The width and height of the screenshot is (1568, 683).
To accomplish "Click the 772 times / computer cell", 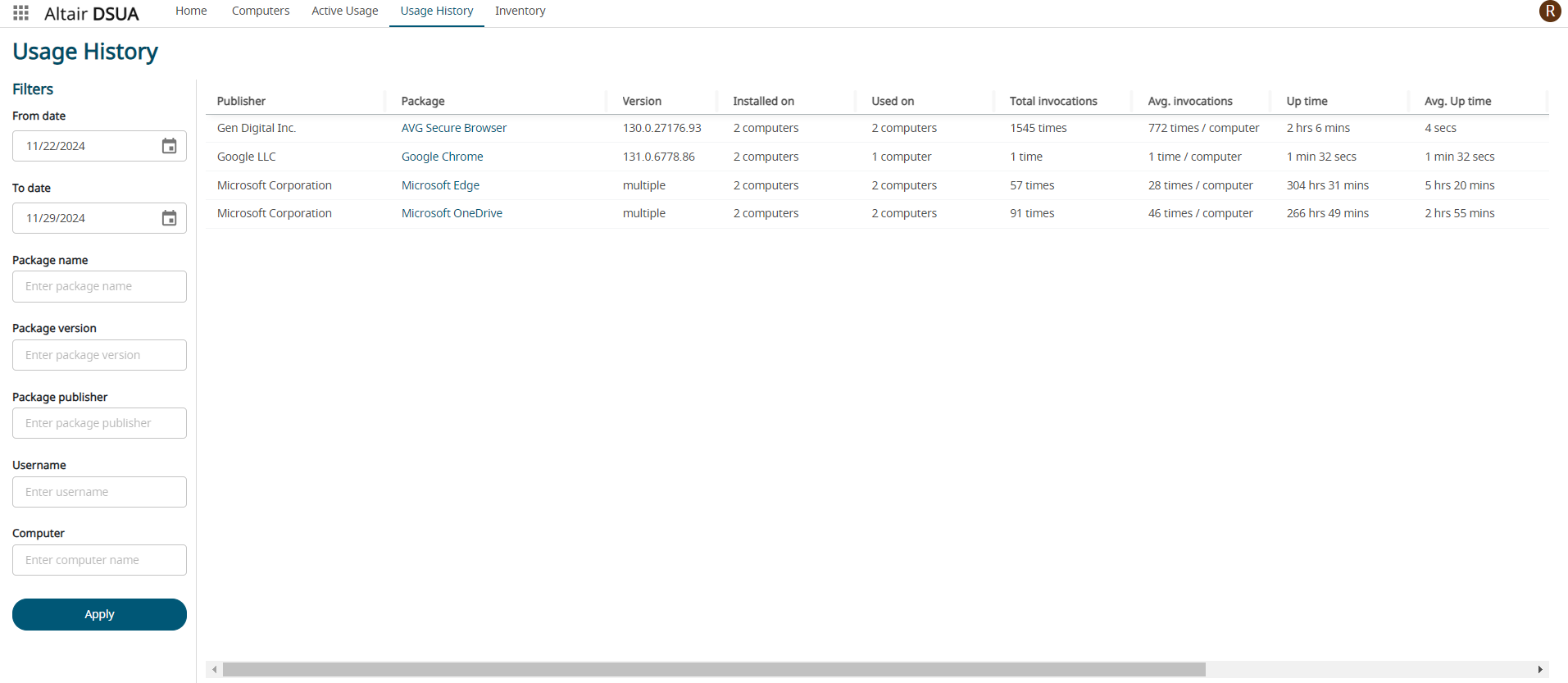I will click(x=1204, y=129).
